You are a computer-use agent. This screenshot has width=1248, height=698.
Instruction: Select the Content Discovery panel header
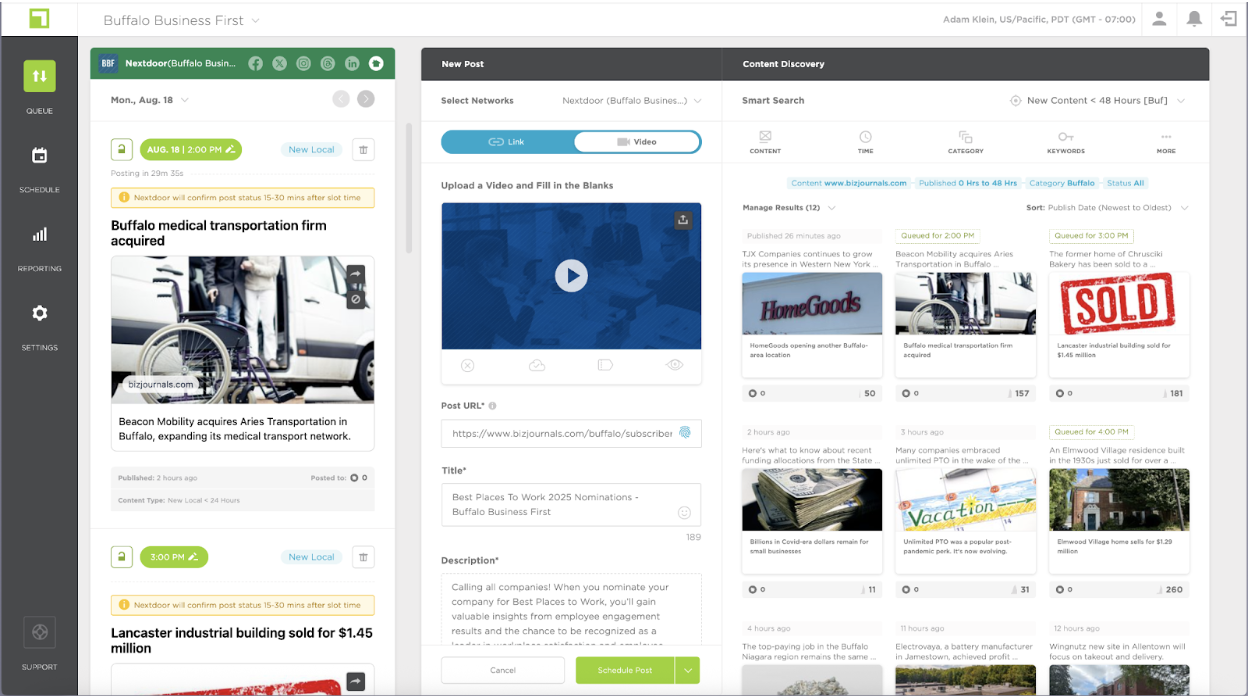[x=784, y=64]
